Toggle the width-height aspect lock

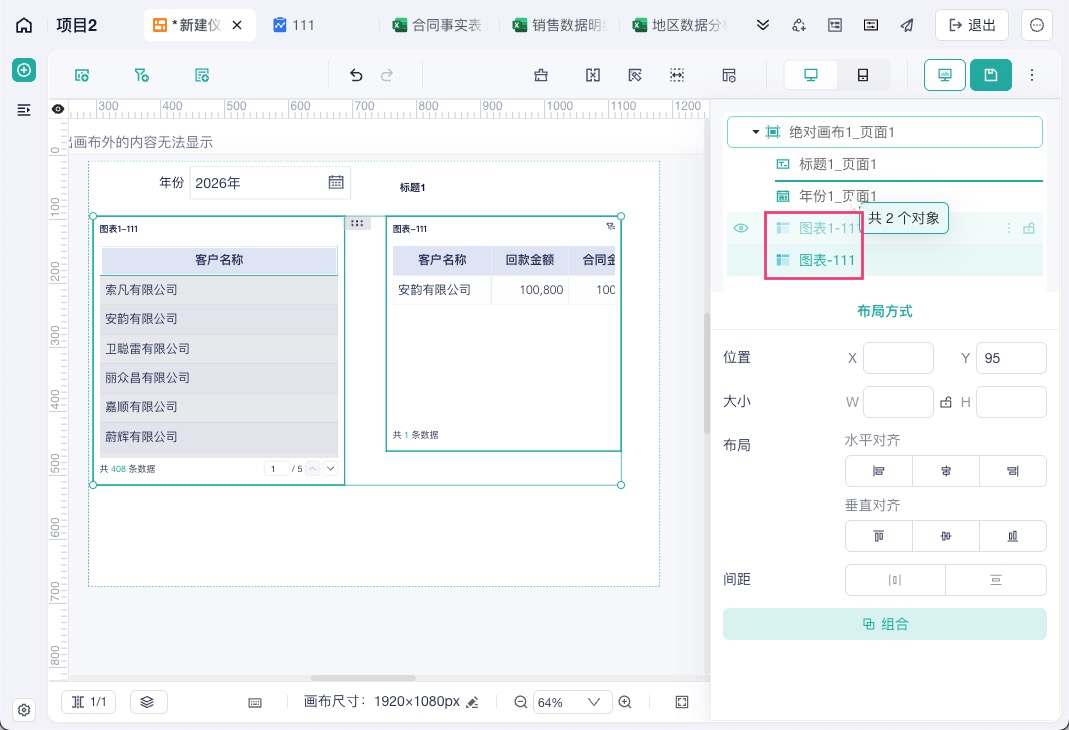946,402
